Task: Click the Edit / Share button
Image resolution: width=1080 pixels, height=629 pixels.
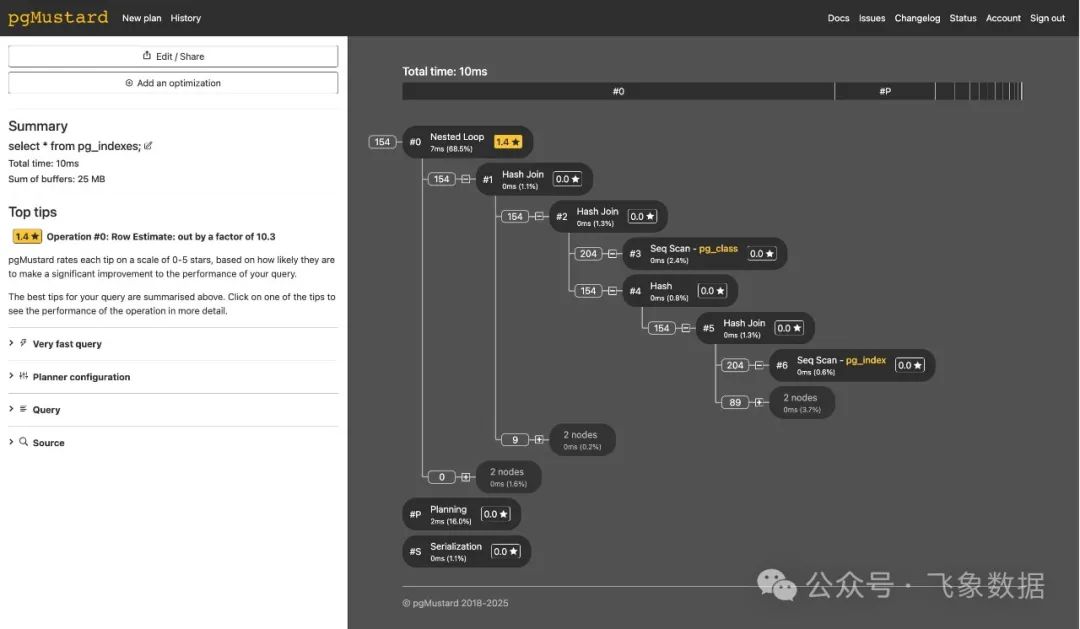Action: click(173, 56)
